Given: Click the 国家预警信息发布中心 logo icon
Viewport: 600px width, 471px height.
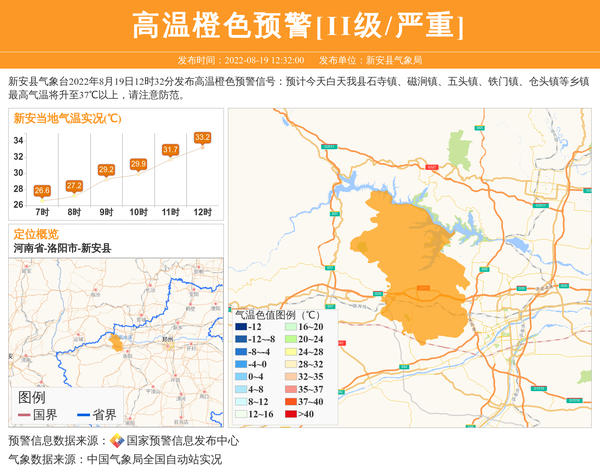Looking at the screenshot, I should tap(117, 441).
